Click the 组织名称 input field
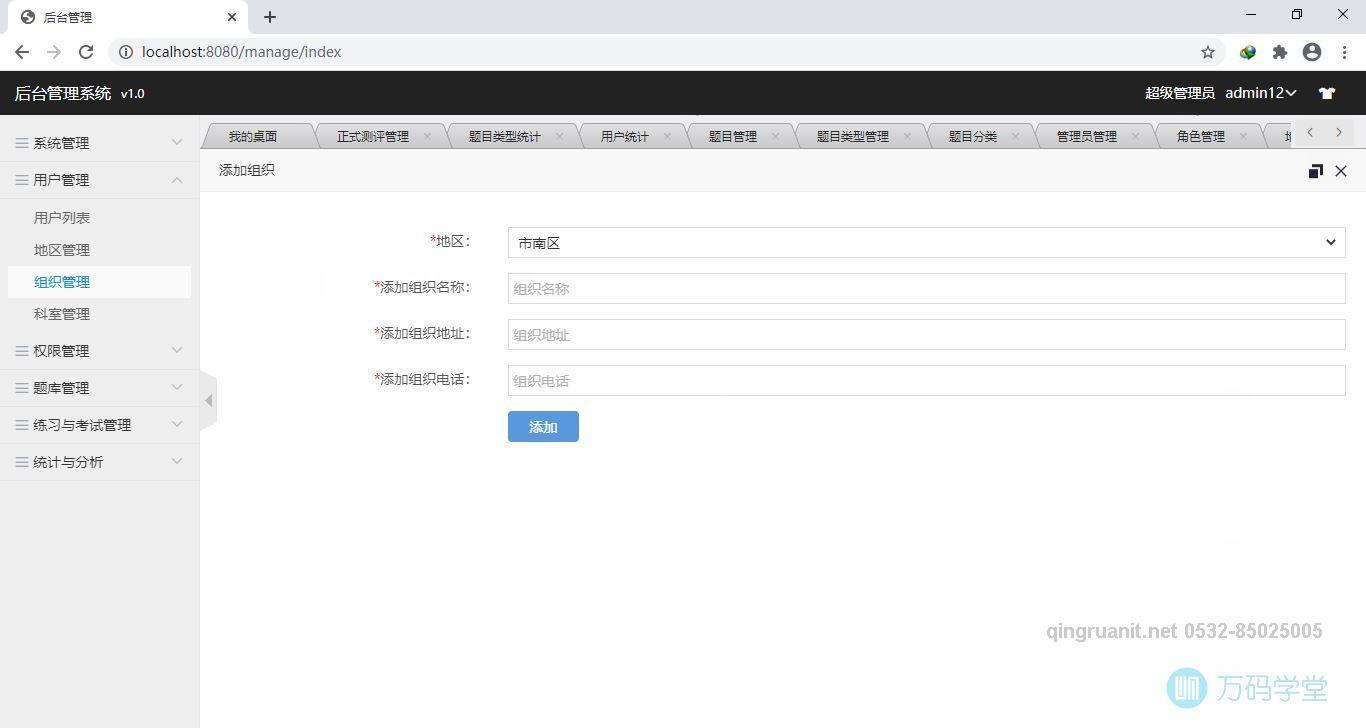This screenshot has height=728, width=1366. [x=925, y=288]
